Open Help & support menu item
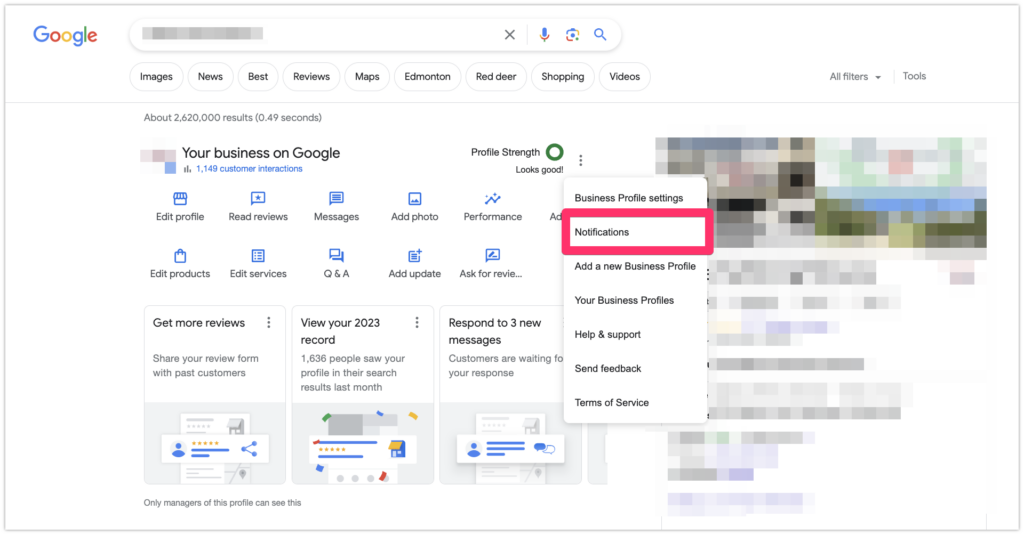1024x535 pixels. click(x=635, y=334)
